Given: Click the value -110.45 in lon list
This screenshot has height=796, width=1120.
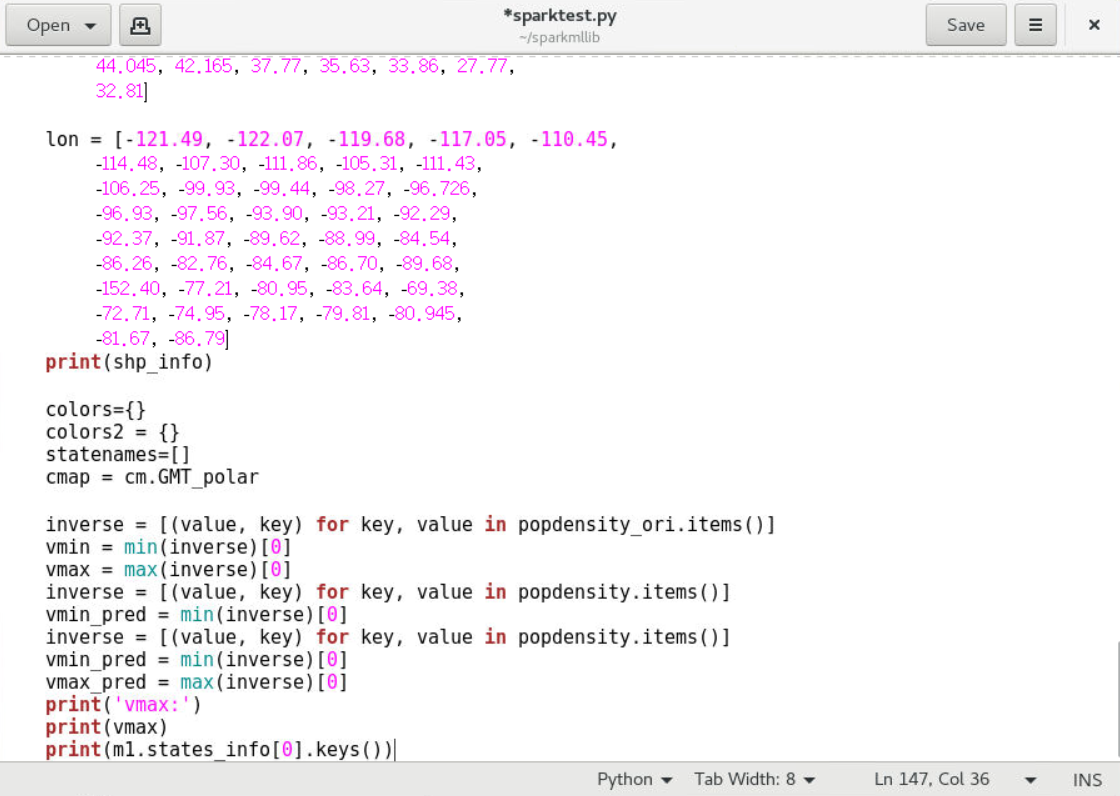Looking at the screenshot, I should coord(569,139).
